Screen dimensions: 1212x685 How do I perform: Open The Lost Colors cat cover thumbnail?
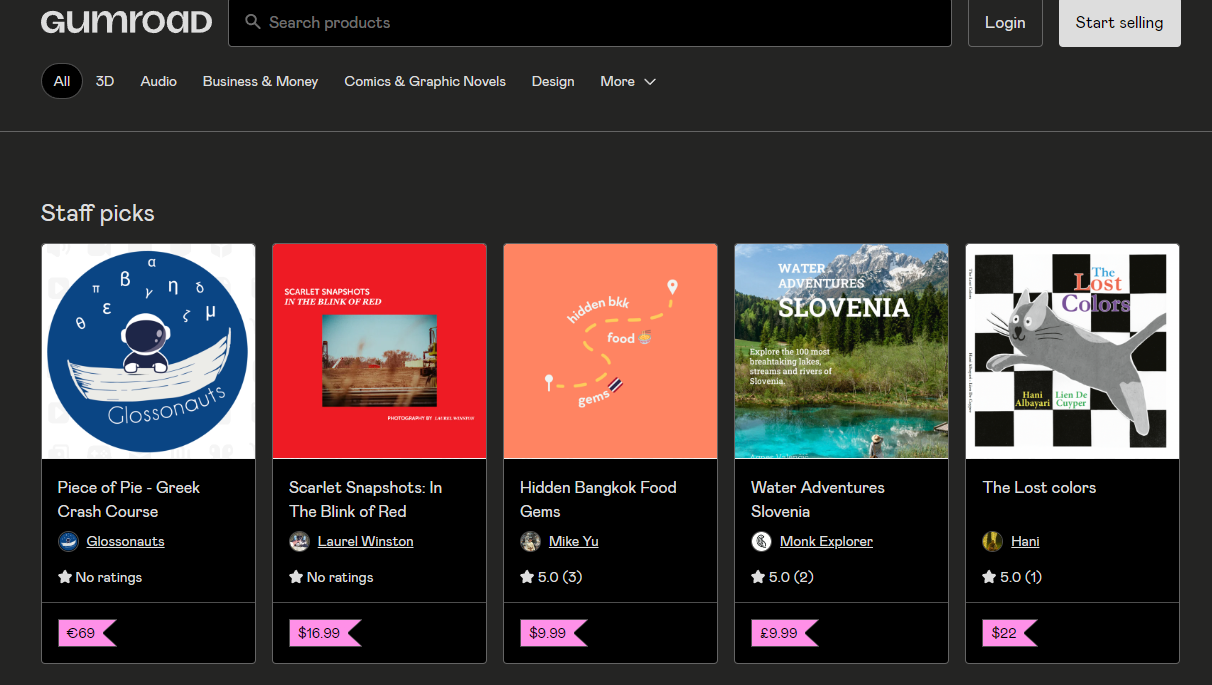coord(1072,351)
